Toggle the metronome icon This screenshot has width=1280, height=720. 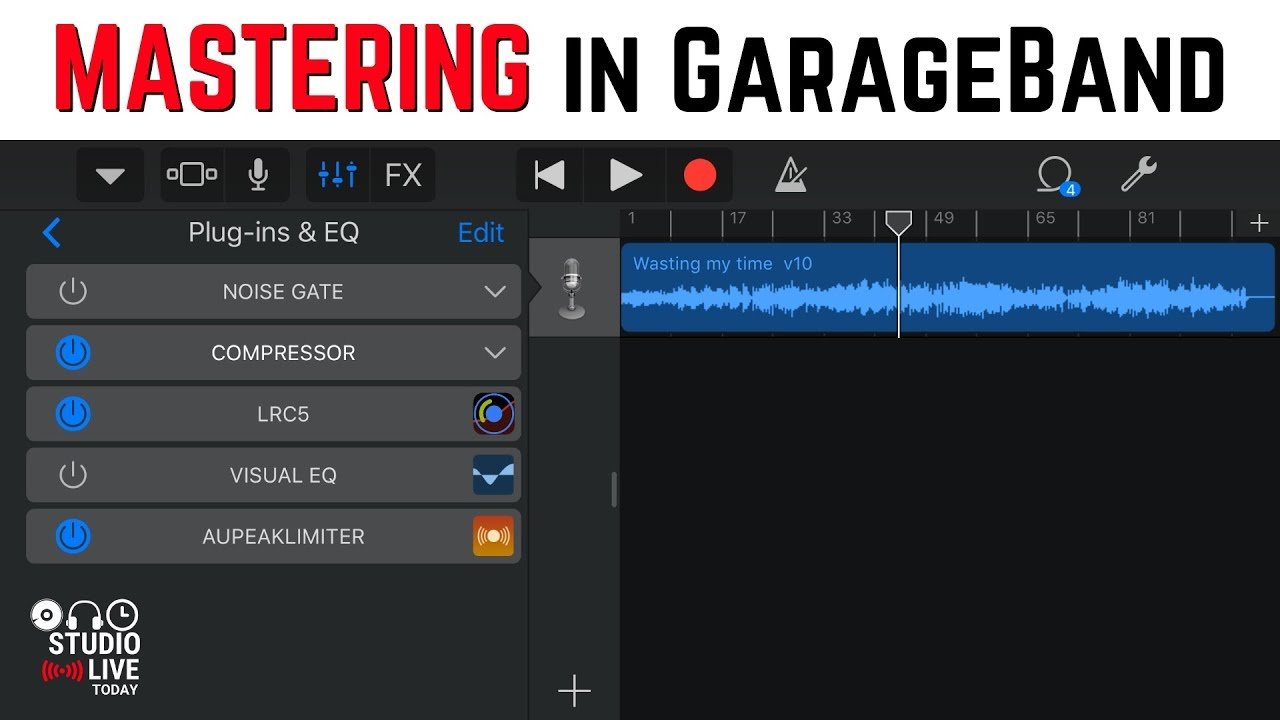point(791,176)
